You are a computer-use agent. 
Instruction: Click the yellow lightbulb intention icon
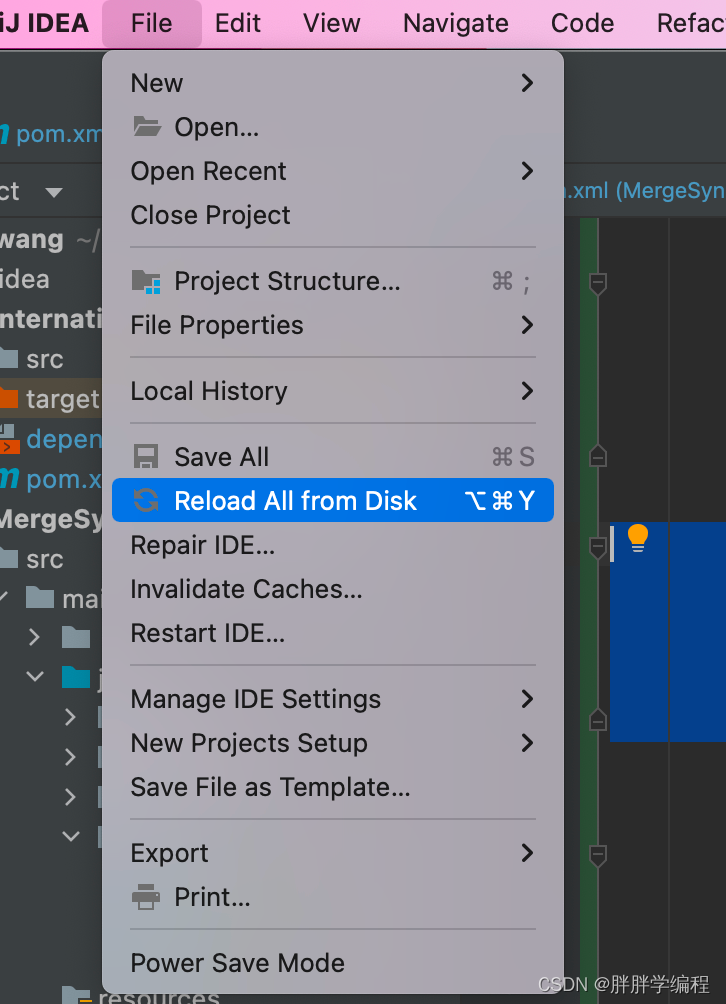[638, 538]
